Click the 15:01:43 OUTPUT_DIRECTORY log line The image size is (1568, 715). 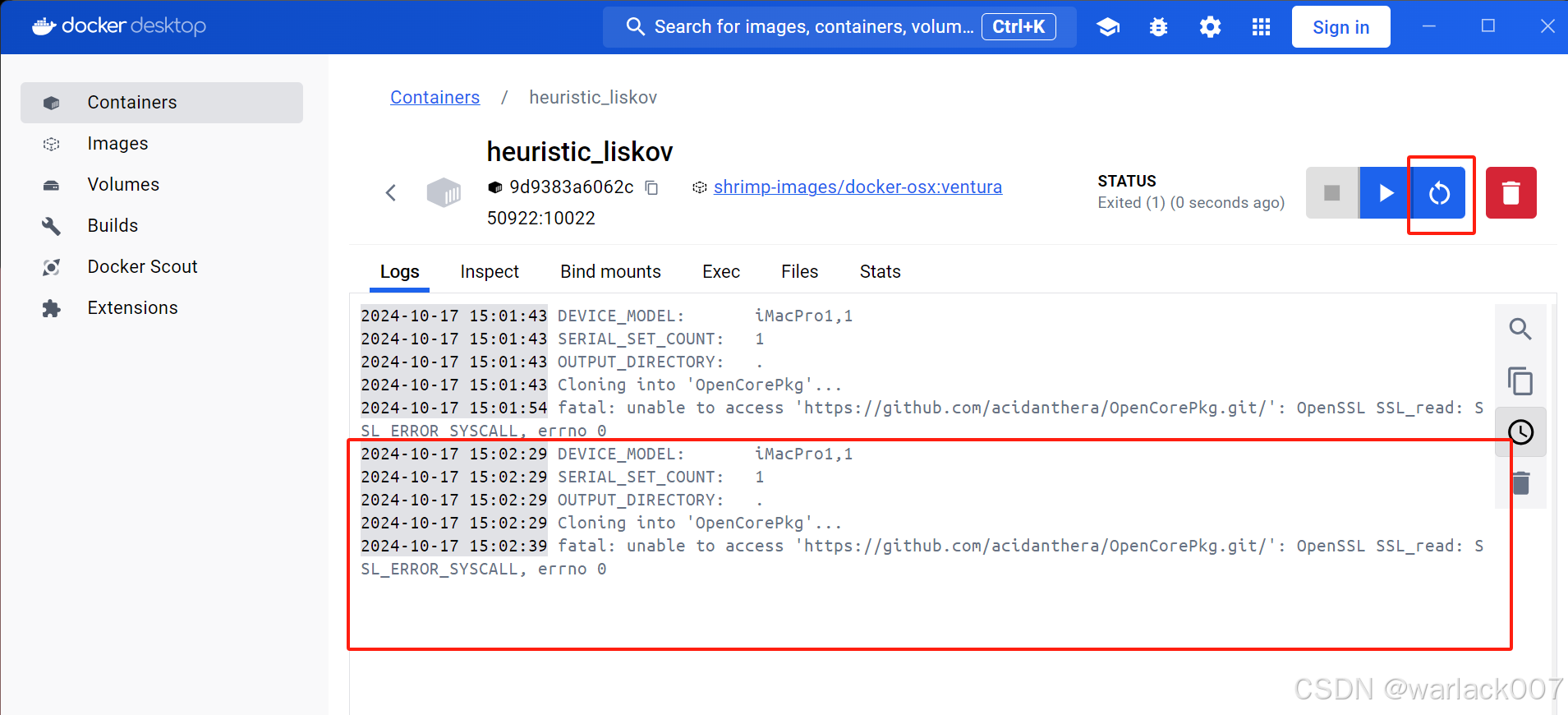(x=563, y=362)
